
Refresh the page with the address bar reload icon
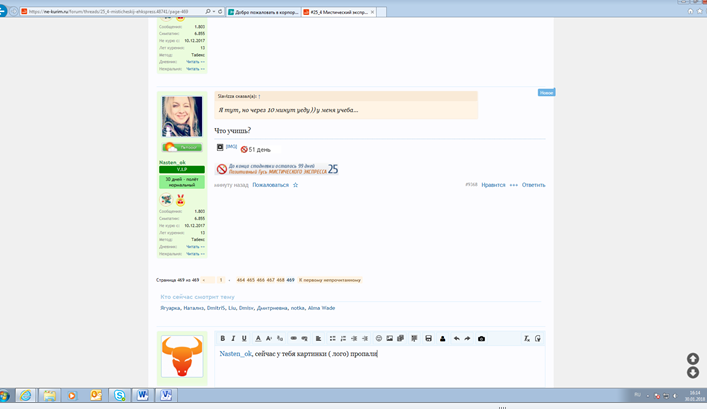tap(220, 11)
